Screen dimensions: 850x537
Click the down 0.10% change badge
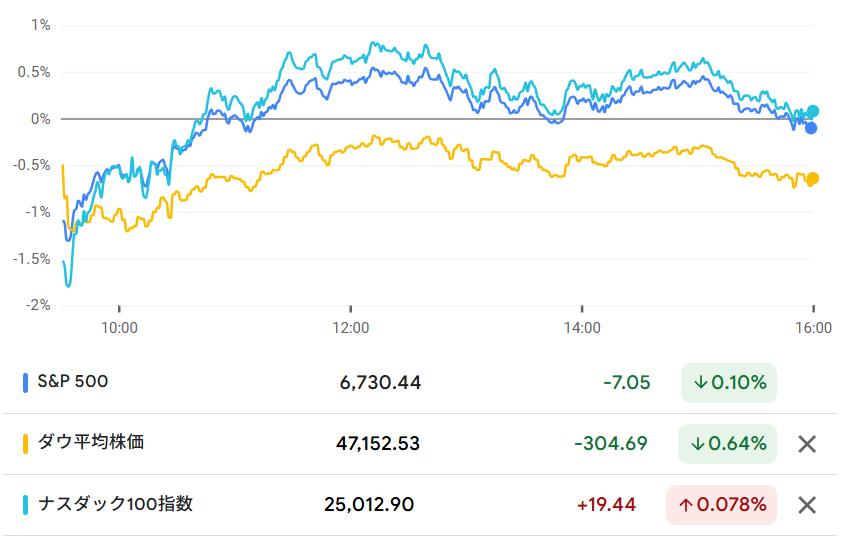point(728,383)
